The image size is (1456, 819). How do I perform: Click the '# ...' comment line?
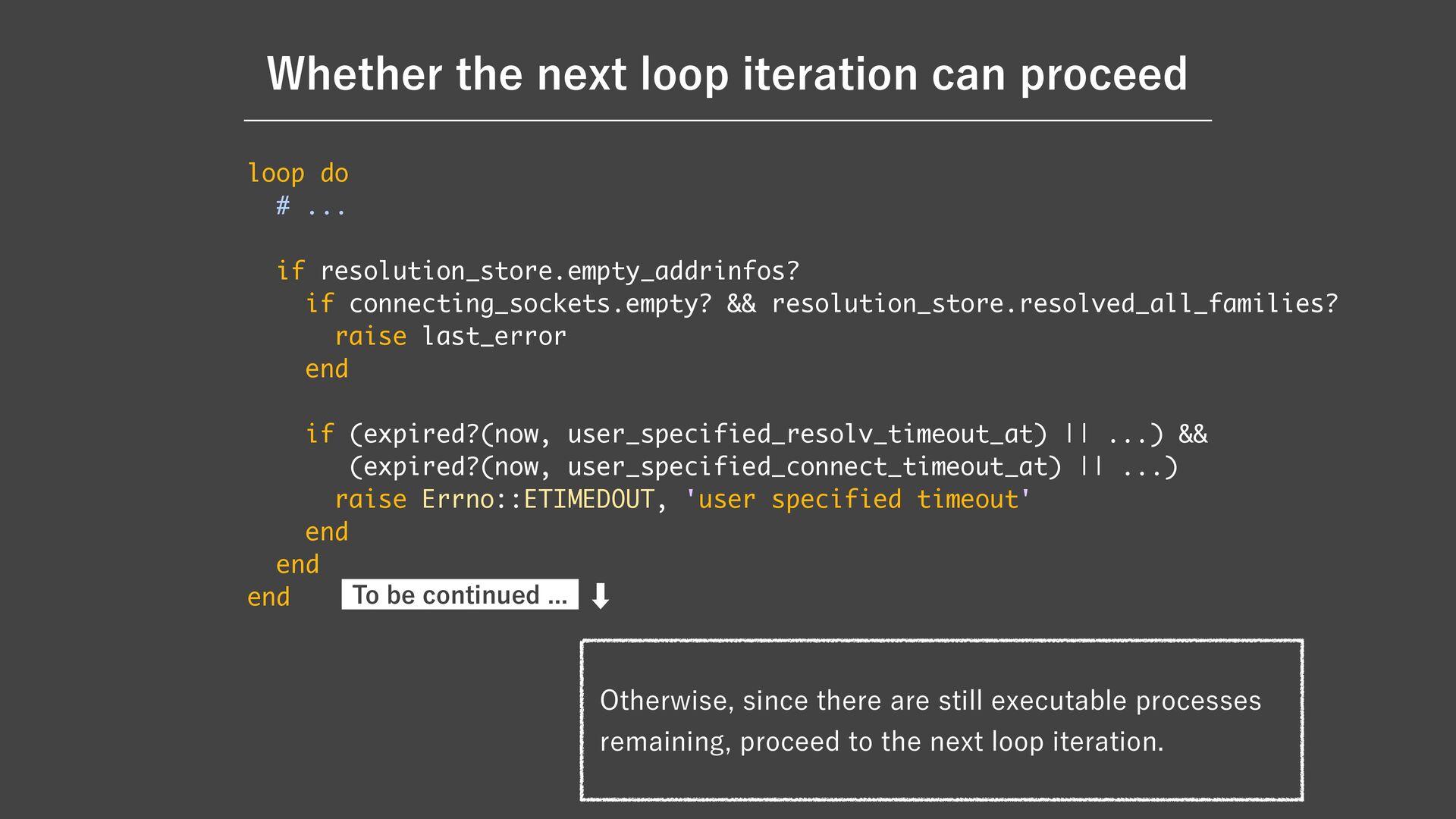pos(311,206)
